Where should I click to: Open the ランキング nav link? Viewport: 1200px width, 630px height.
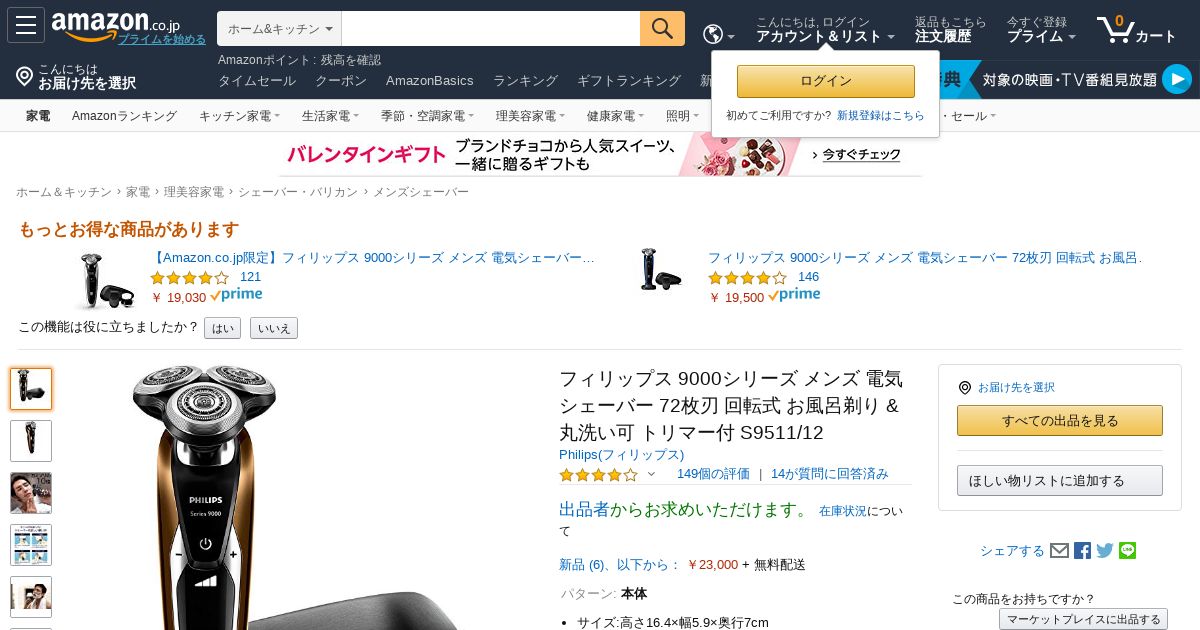pos(525,81)
